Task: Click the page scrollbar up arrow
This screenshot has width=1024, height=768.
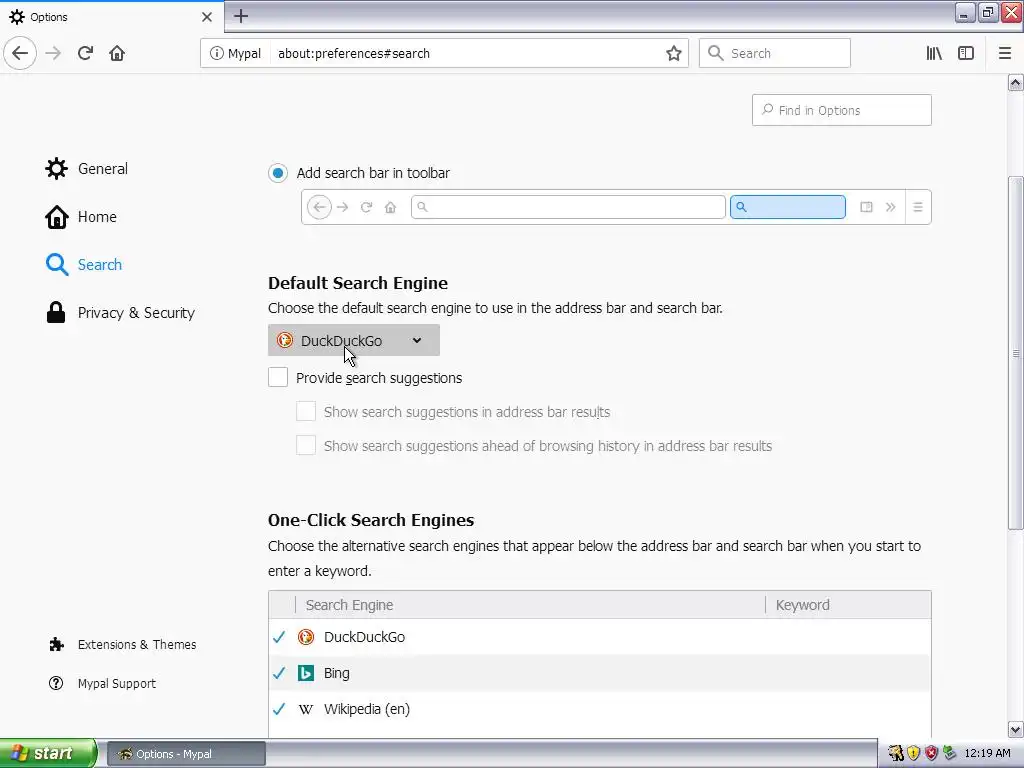Action: click(1016, 83)
